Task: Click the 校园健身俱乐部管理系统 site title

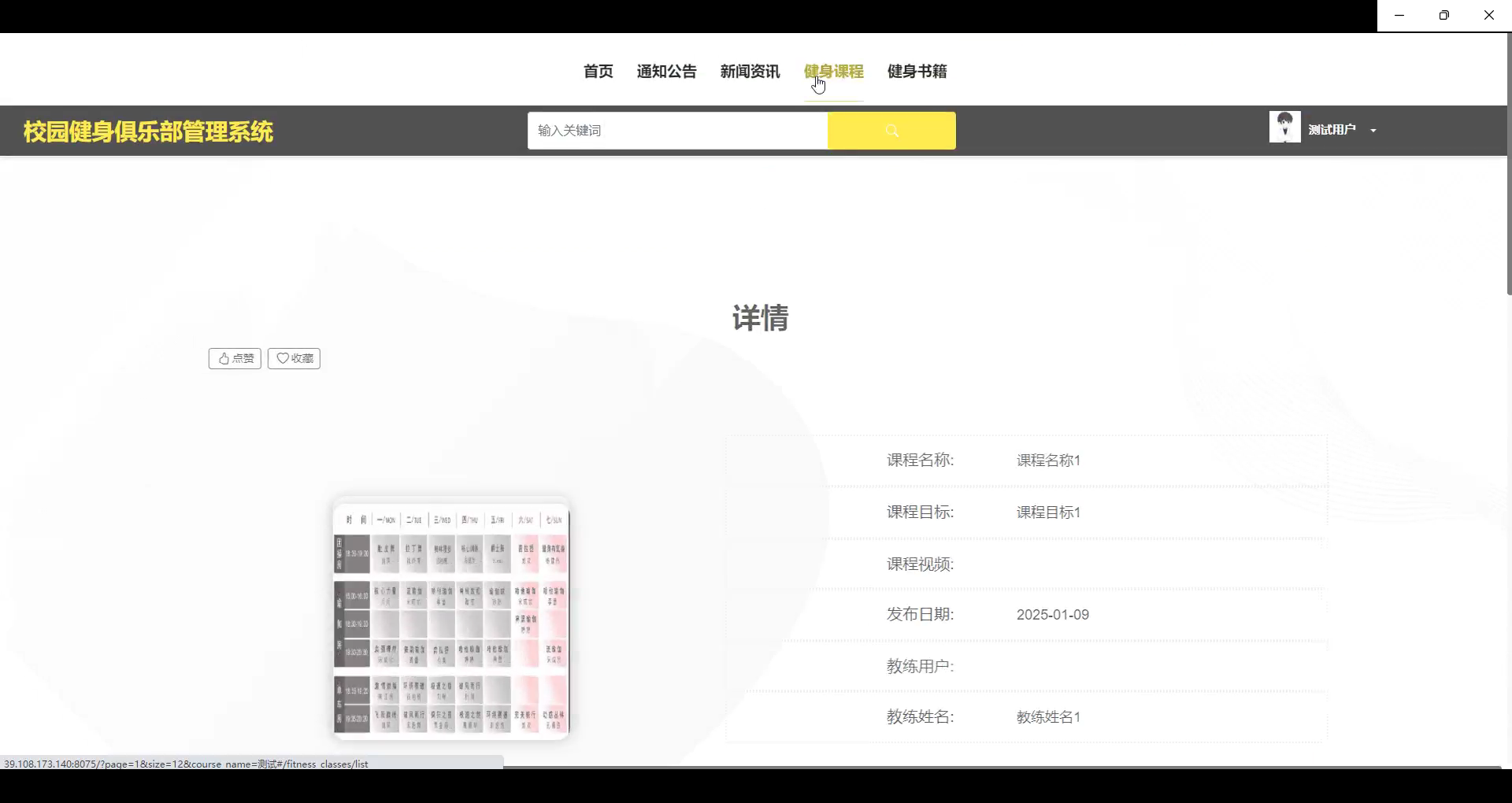Action: point(148,131)
